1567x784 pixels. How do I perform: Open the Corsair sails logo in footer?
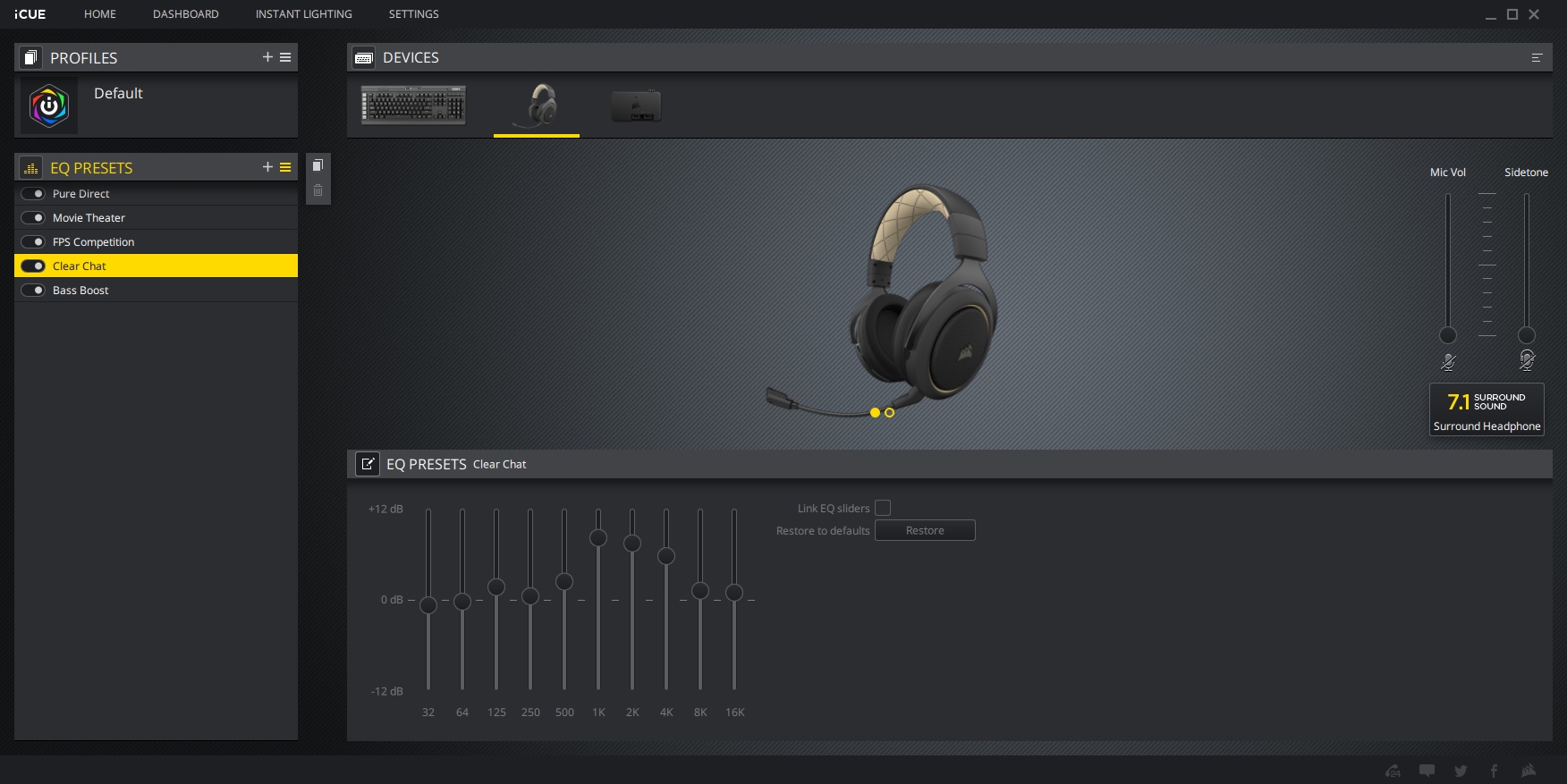pos(1528,771)
